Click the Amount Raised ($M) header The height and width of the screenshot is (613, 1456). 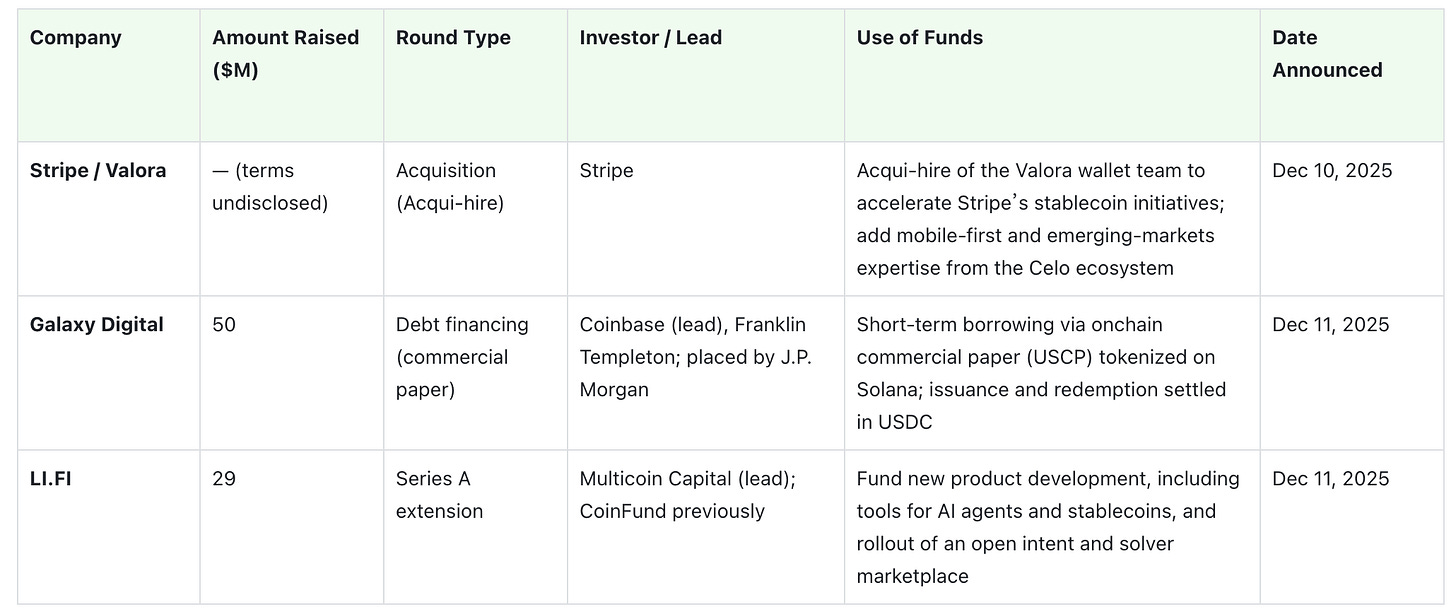pos(285,54)
